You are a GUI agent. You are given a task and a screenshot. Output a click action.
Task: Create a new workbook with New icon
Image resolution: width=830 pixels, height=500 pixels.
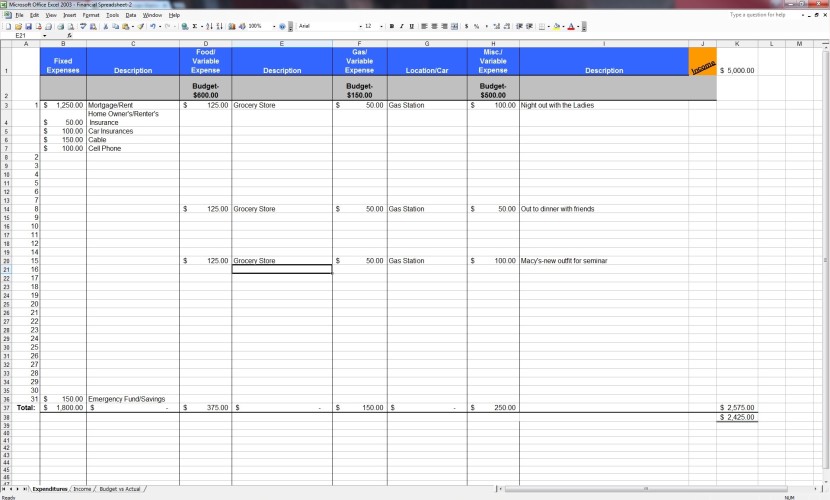pyautogui.click(x=8, y=26)
